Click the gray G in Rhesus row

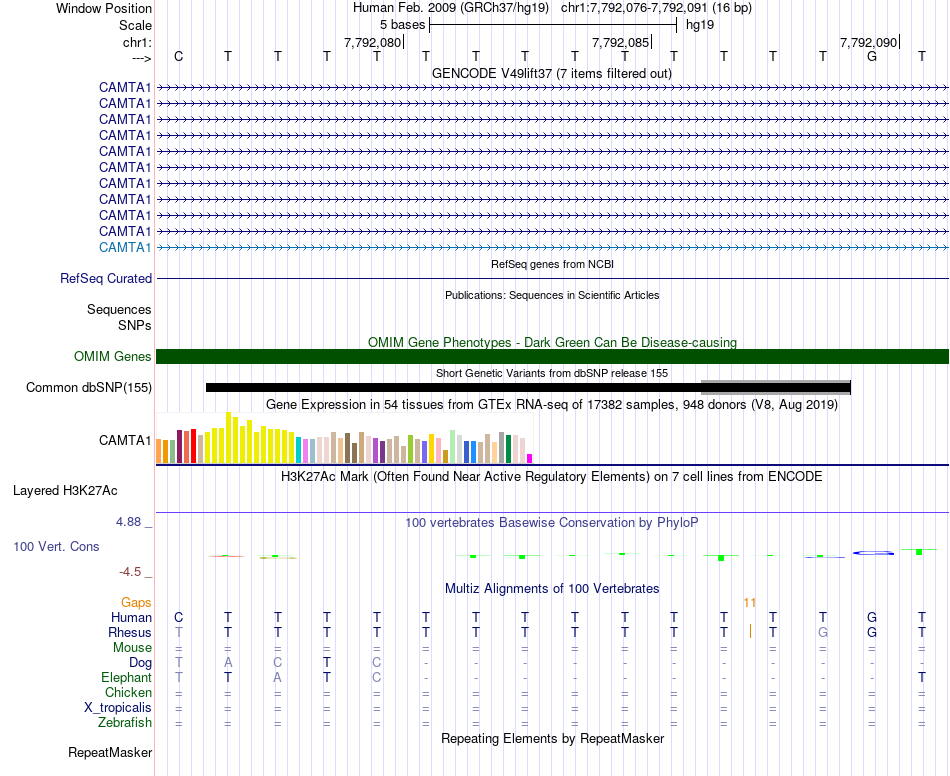click(x=822, y=632)
